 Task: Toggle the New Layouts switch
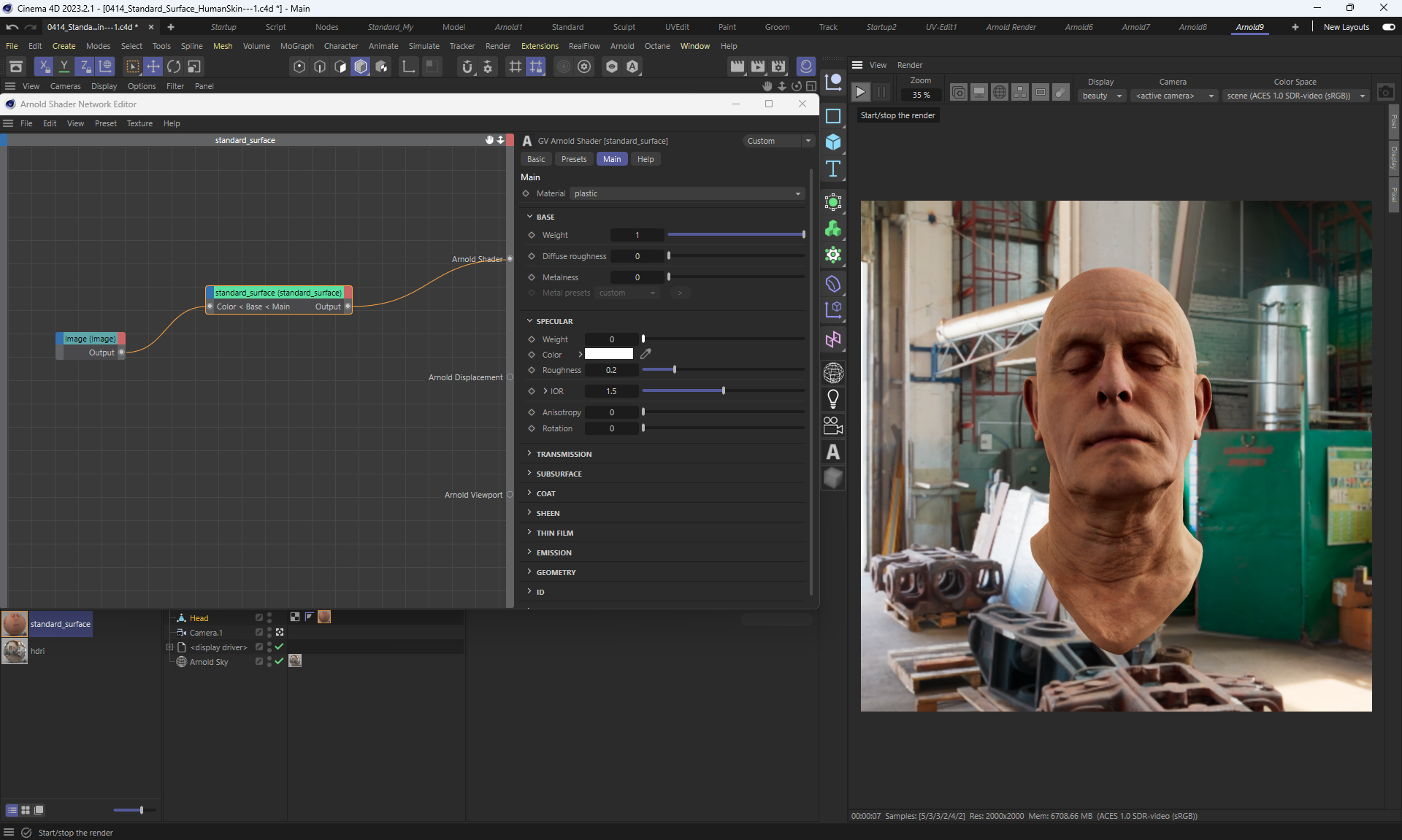(x=1388, y=27)
